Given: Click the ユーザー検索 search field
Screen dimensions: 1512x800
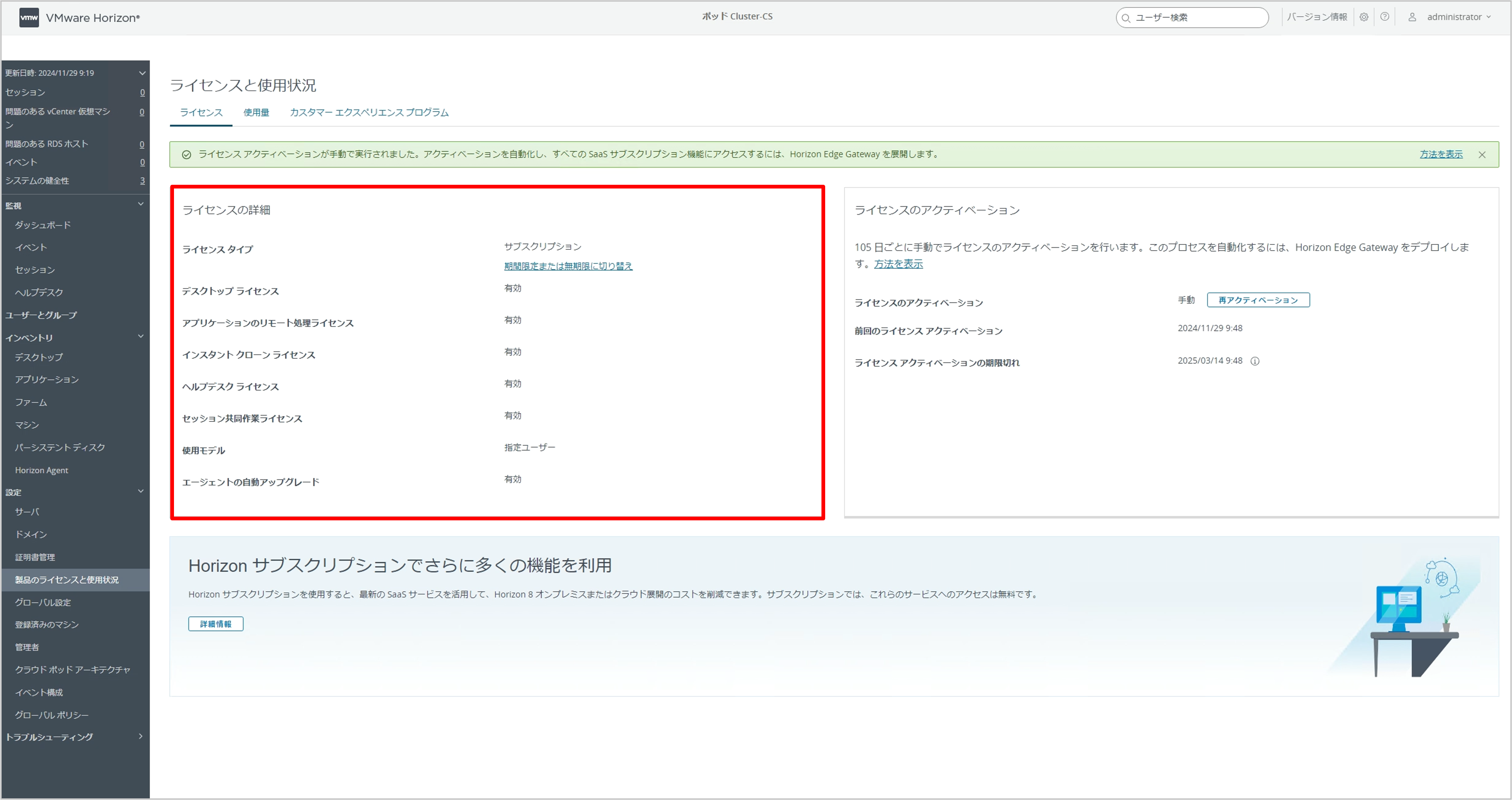Looking at the screenshot, I should point(1192,18).
